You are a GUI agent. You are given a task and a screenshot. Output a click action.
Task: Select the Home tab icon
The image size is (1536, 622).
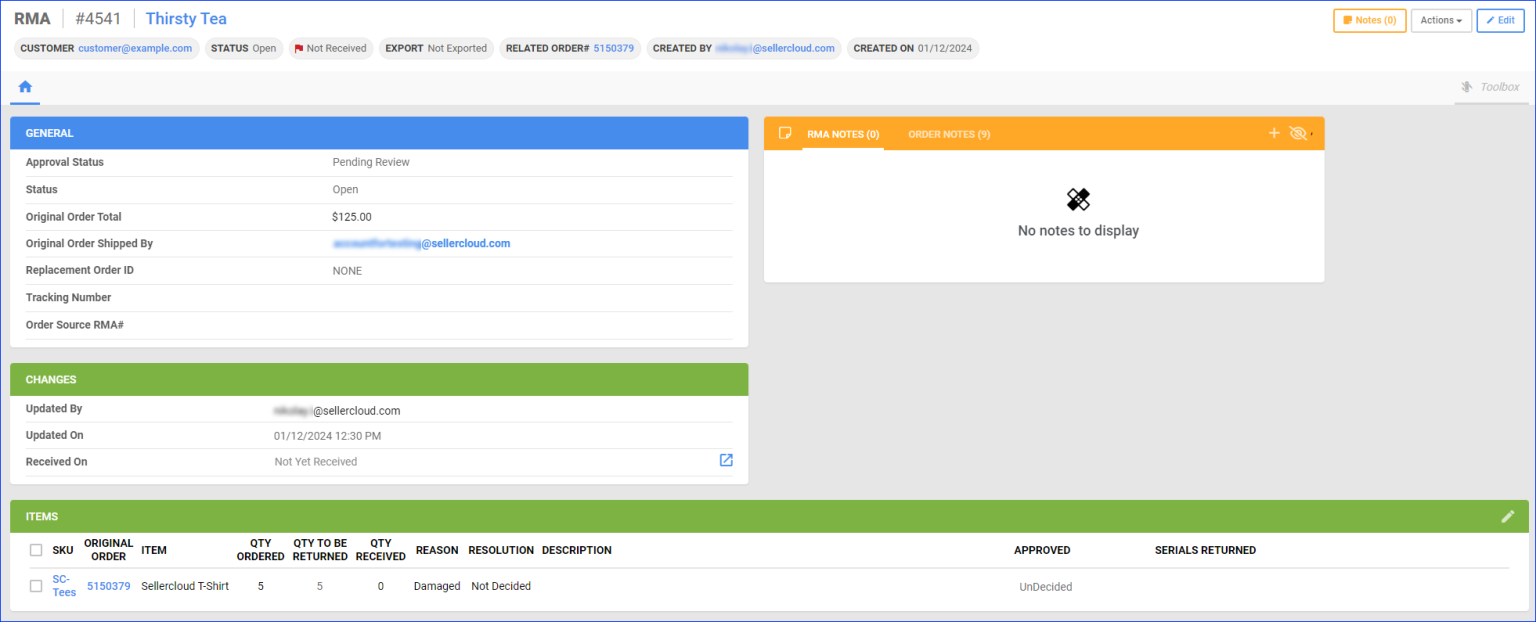pyautogui.click(x=24, y=87)
